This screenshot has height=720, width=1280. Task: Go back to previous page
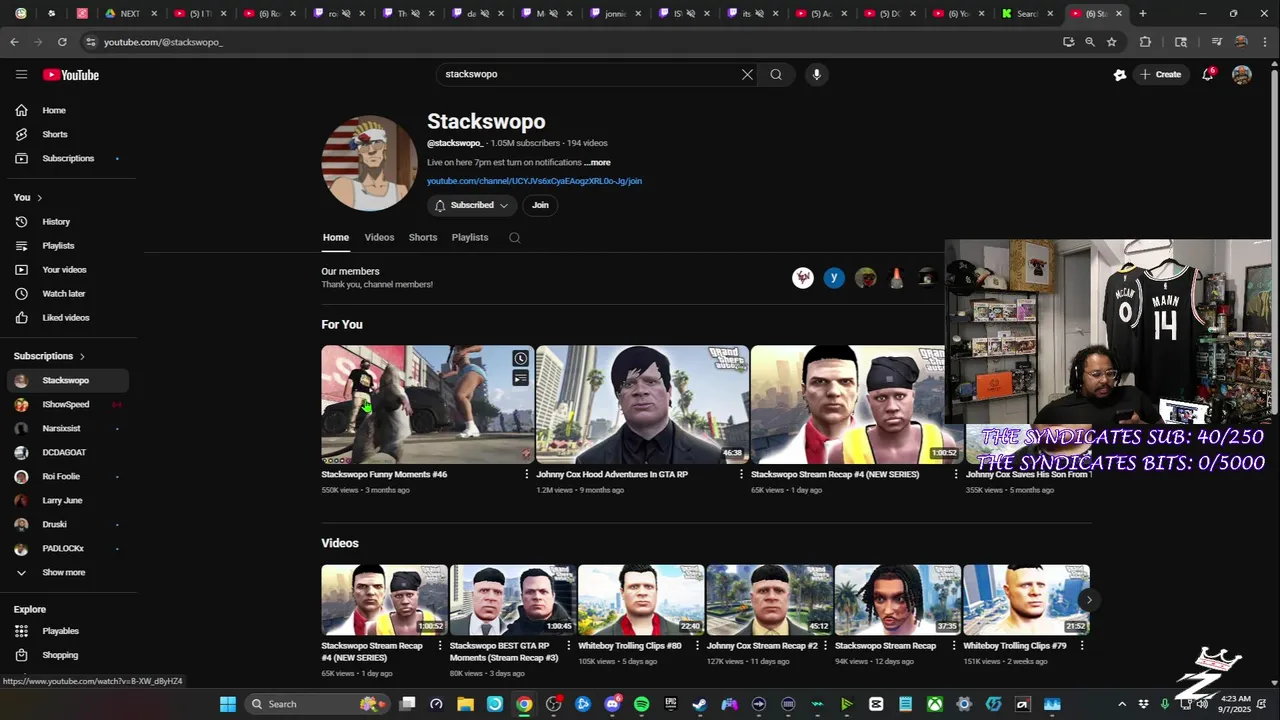click(x=14, y=42)
